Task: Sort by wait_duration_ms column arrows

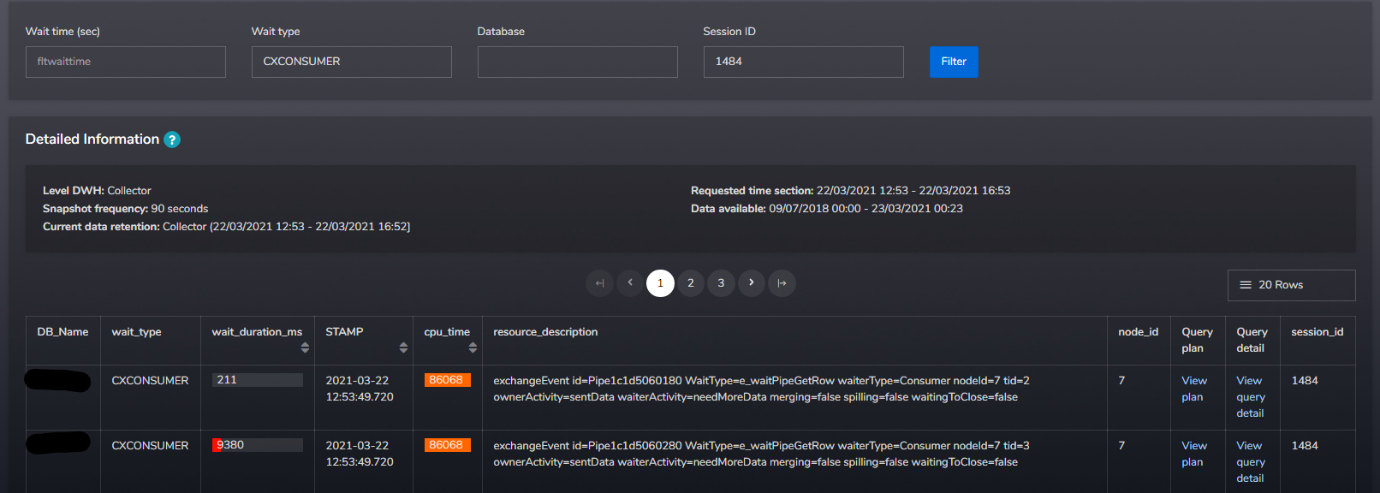Action: coord(304,347)
